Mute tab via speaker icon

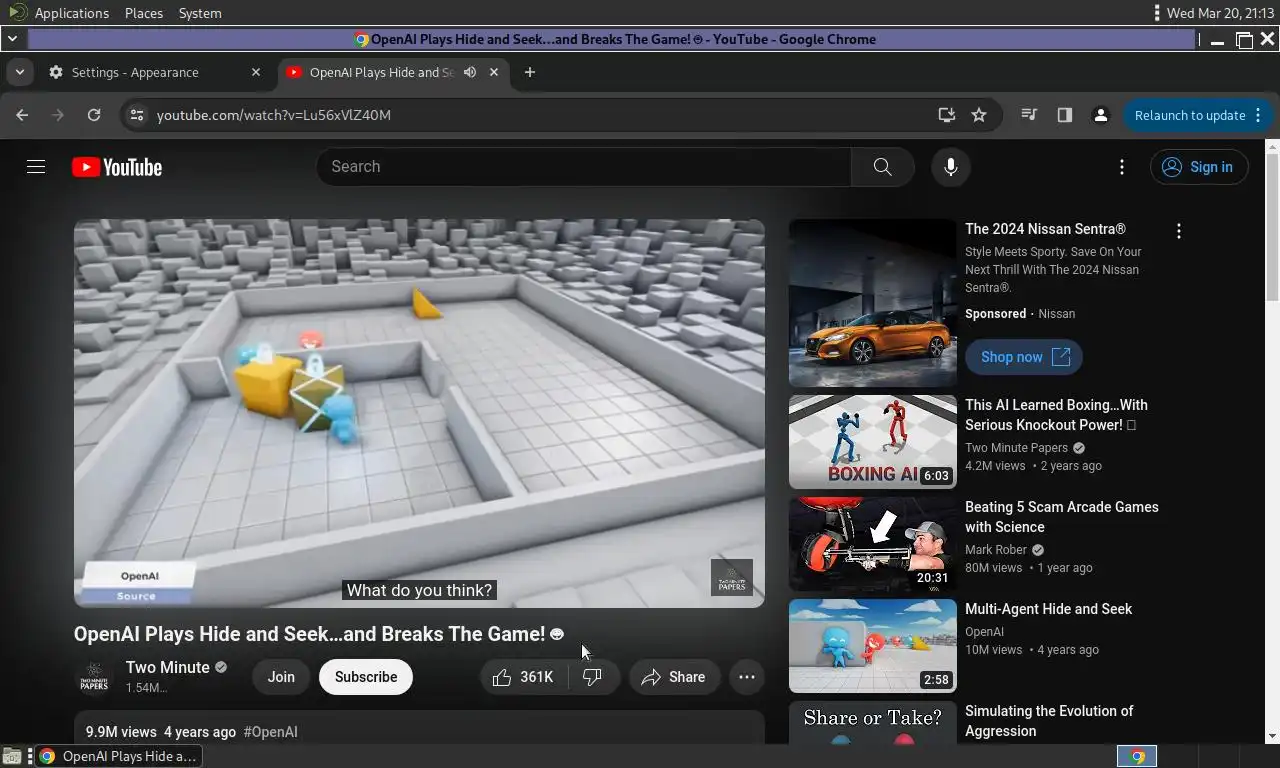tap(470, 72)
